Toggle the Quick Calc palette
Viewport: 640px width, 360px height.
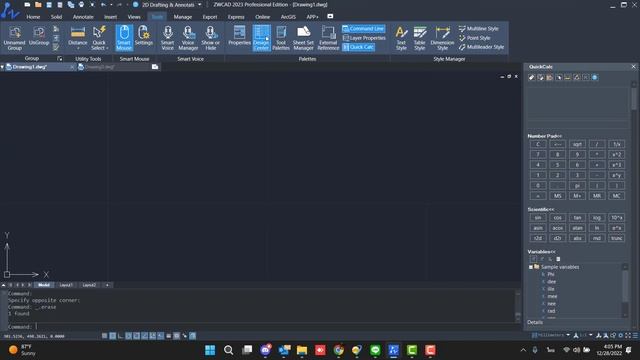358,47
